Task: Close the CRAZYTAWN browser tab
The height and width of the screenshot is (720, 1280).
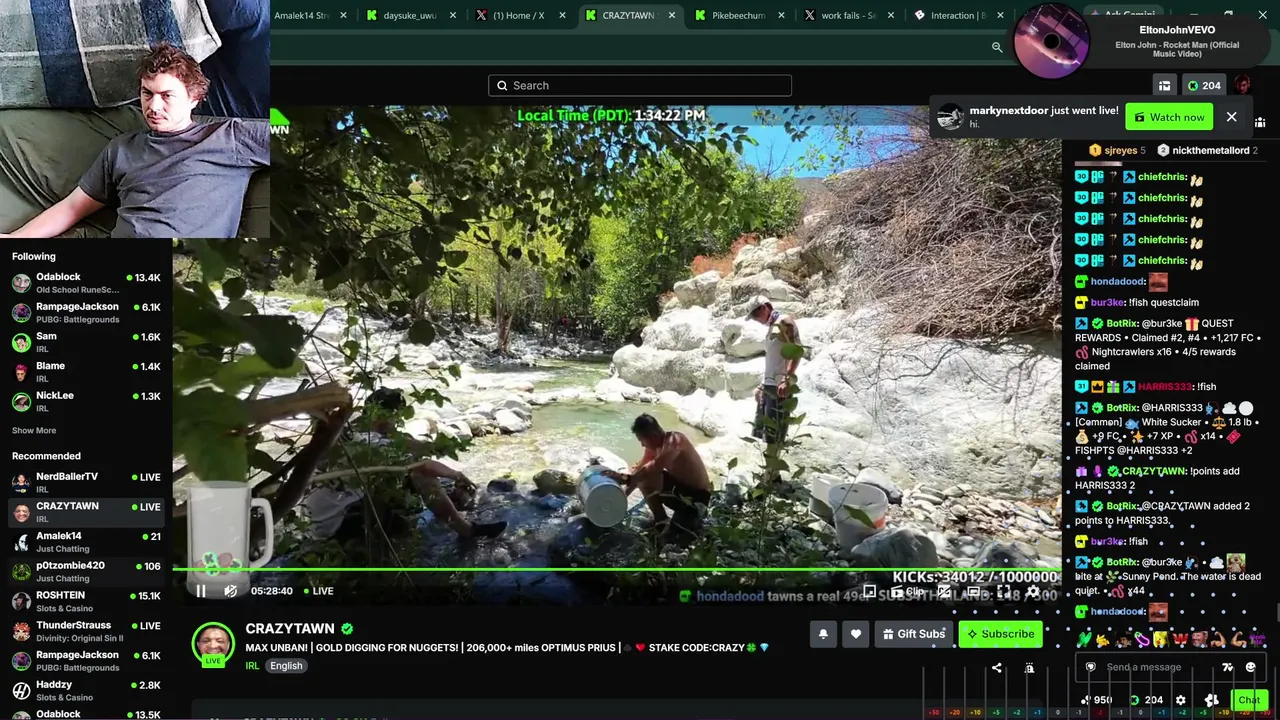Action: pyautogui.click(x=672, y=15)
